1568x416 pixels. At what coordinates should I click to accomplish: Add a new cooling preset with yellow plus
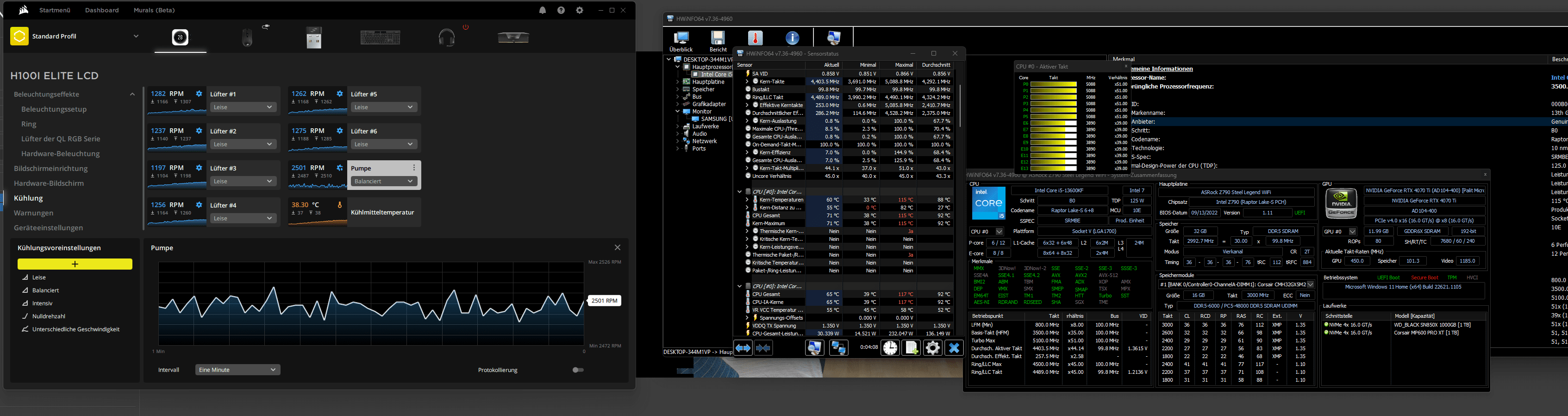[x=75, y=264]
